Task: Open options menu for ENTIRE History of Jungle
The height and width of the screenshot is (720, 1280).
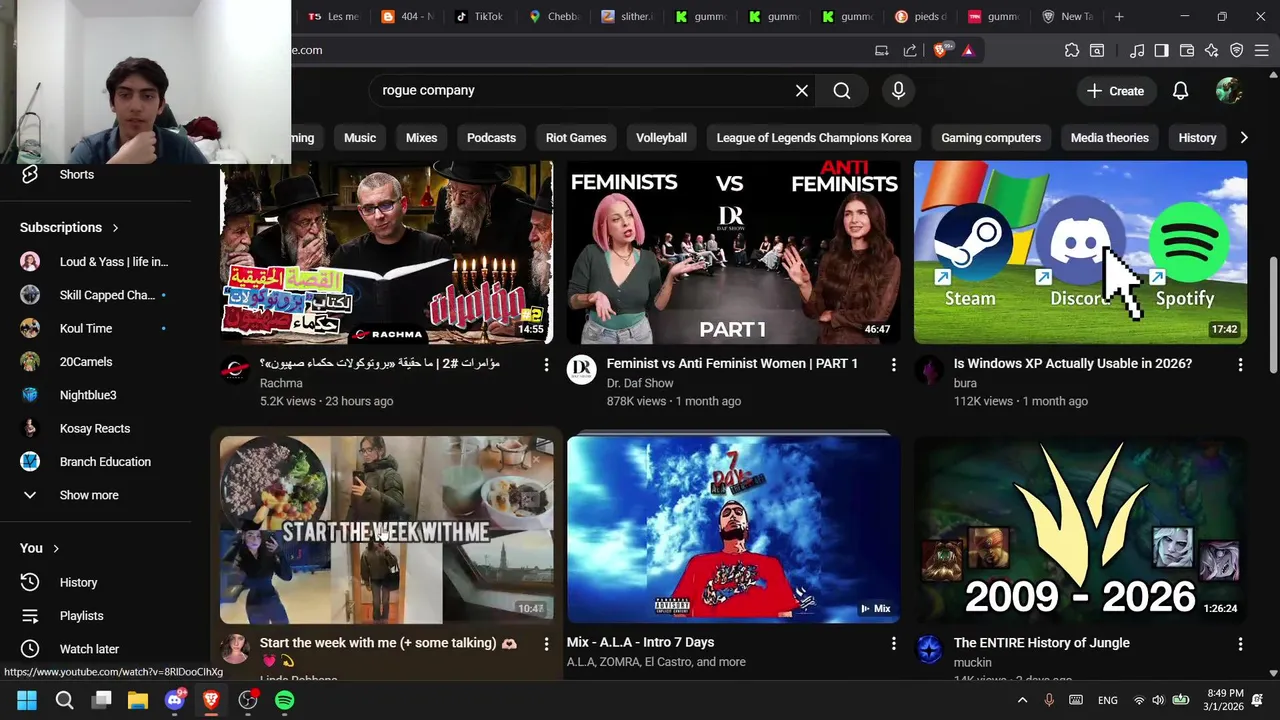Action: coord(1240,644)
